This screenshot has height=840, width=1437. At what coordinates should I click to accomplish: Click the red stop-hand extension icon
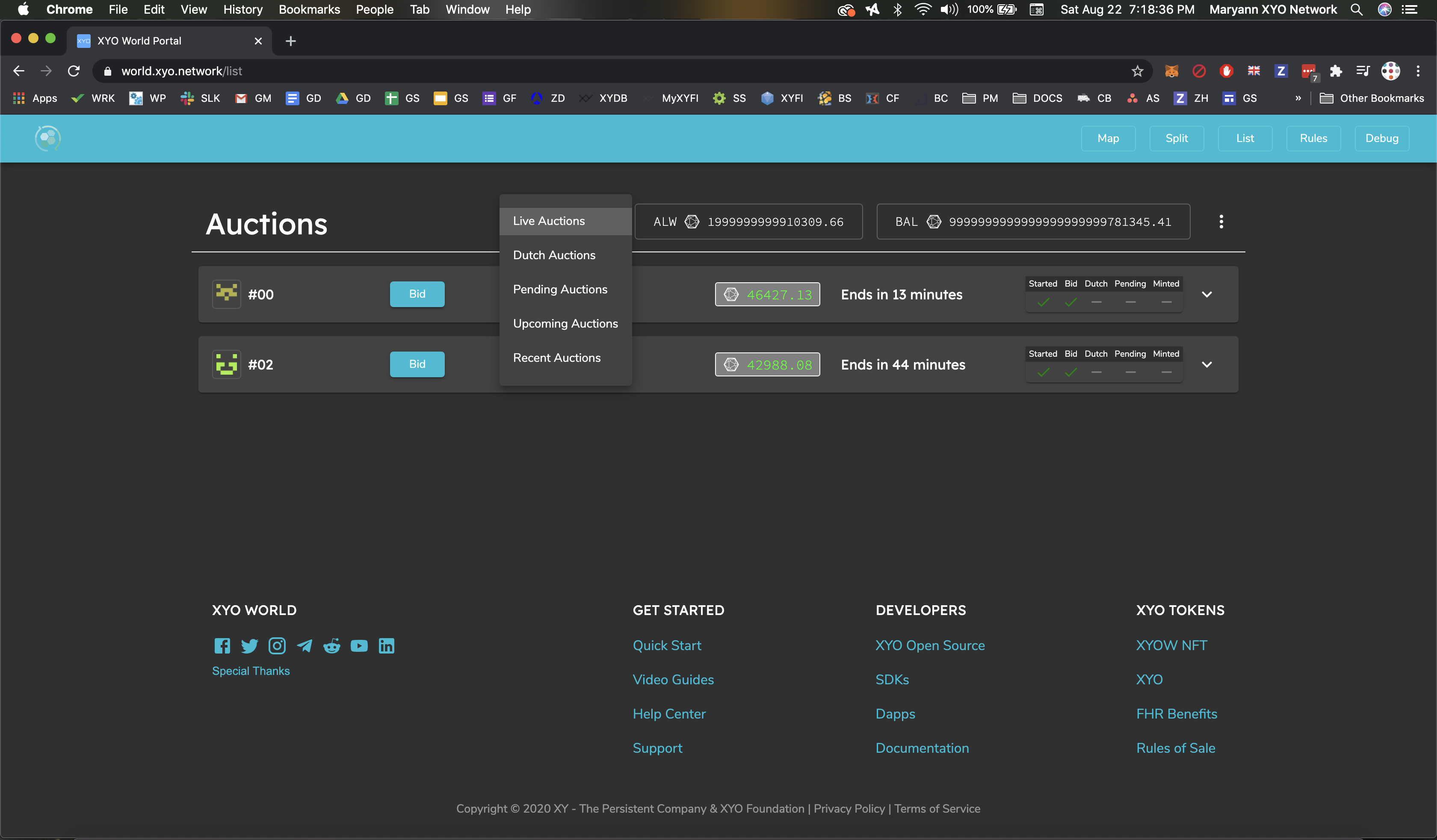tap(1226, 71)
